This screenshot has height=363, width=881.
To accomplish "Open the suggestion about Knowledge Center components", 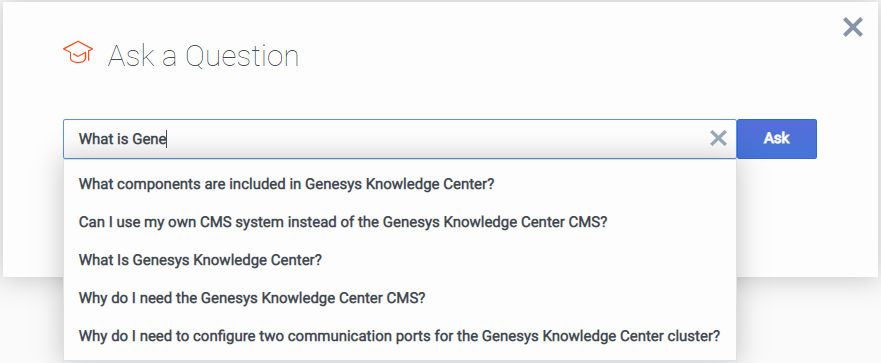I will (x=399, y=184).
